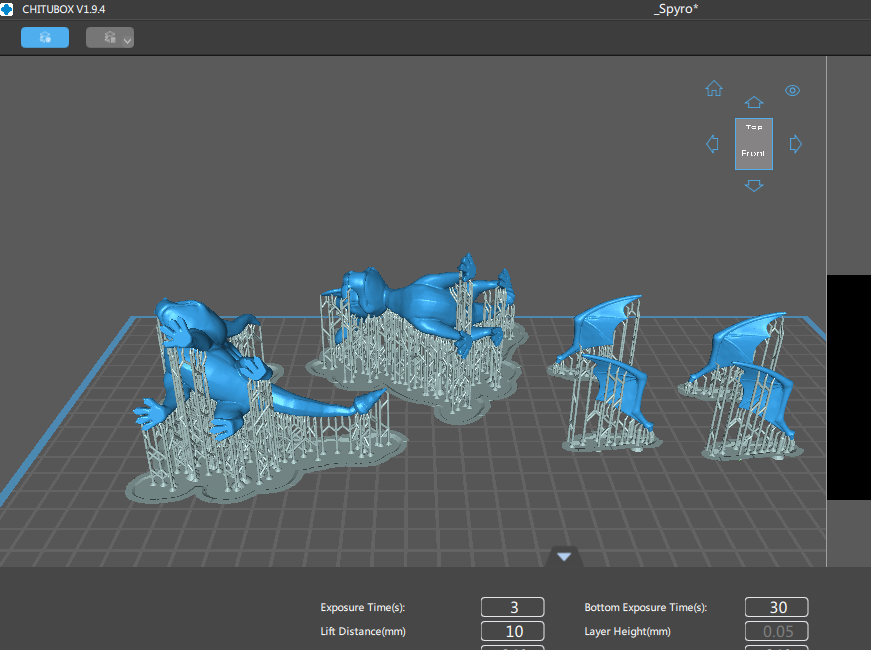Toggle the eye perspective view icon

[792, 90]
